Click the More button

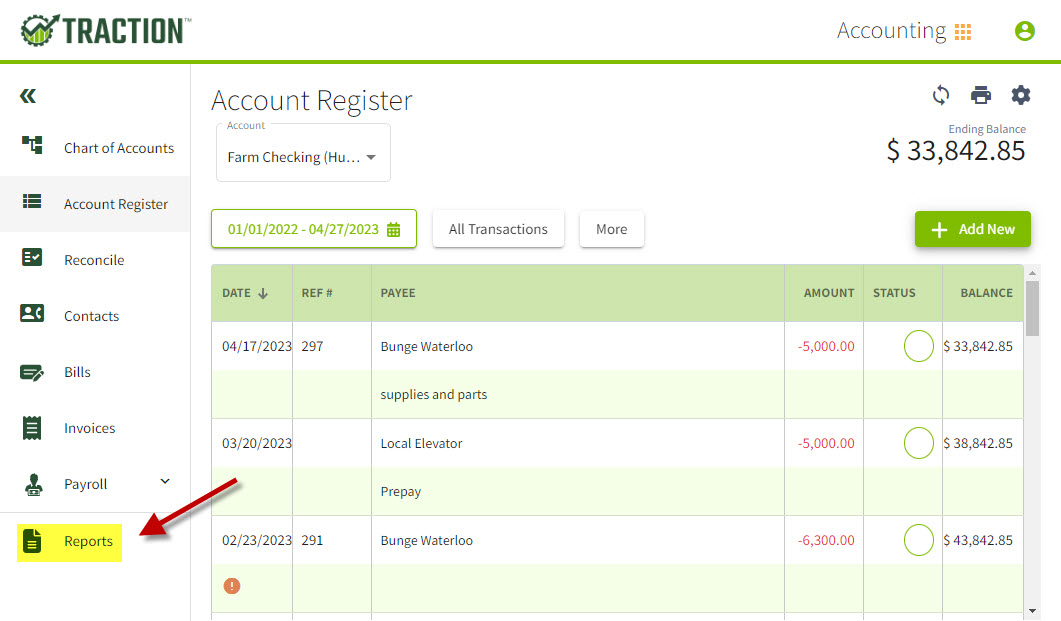611,229
